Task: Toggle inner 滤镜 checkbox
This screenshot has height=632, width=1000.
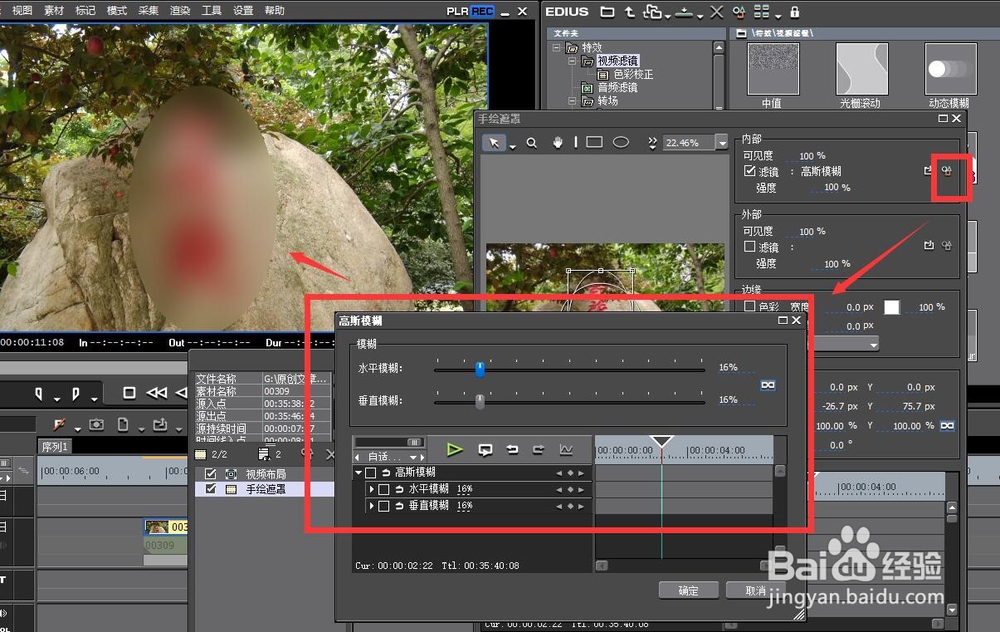Action: 750,171
